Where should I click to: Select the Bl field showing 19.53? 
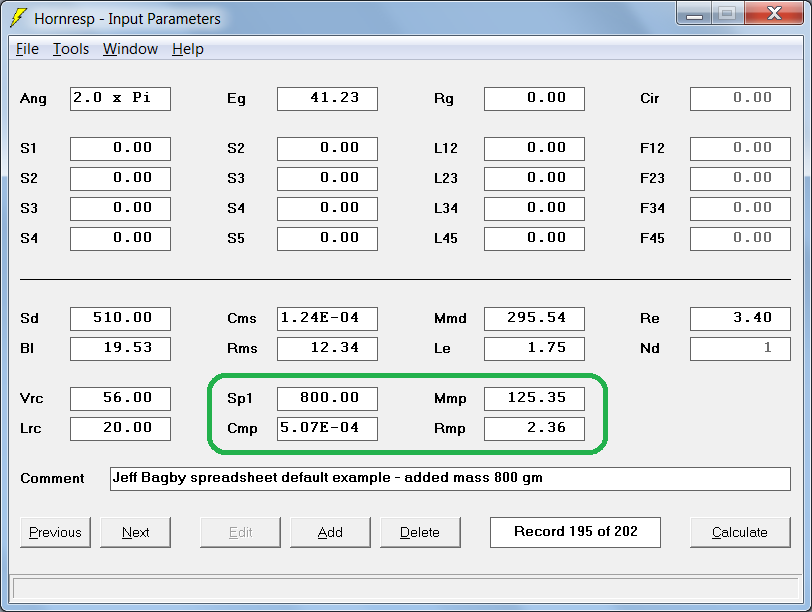point(121,348)
